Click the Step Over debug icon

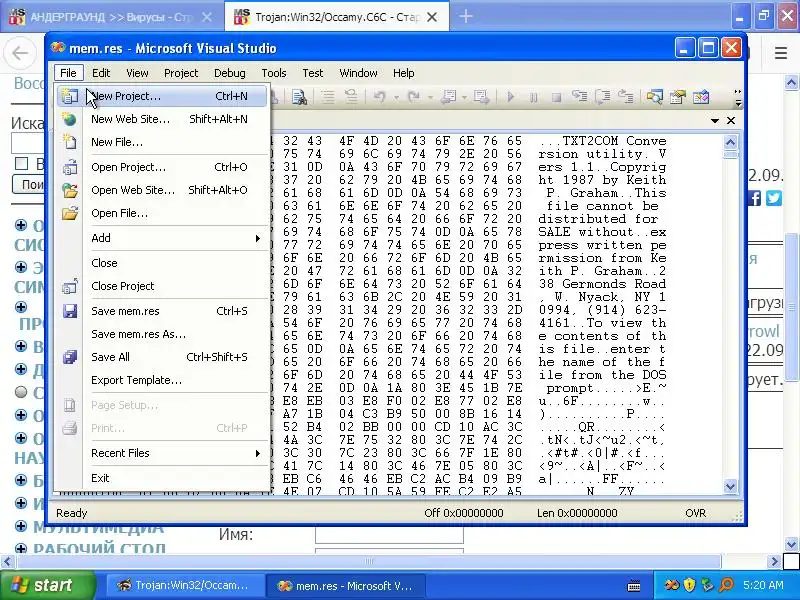click(603, 97)
